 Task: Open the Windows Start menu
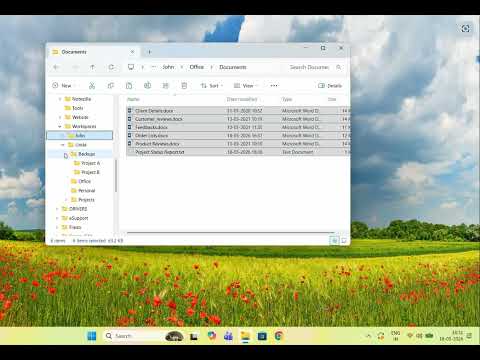coord(92,336)
